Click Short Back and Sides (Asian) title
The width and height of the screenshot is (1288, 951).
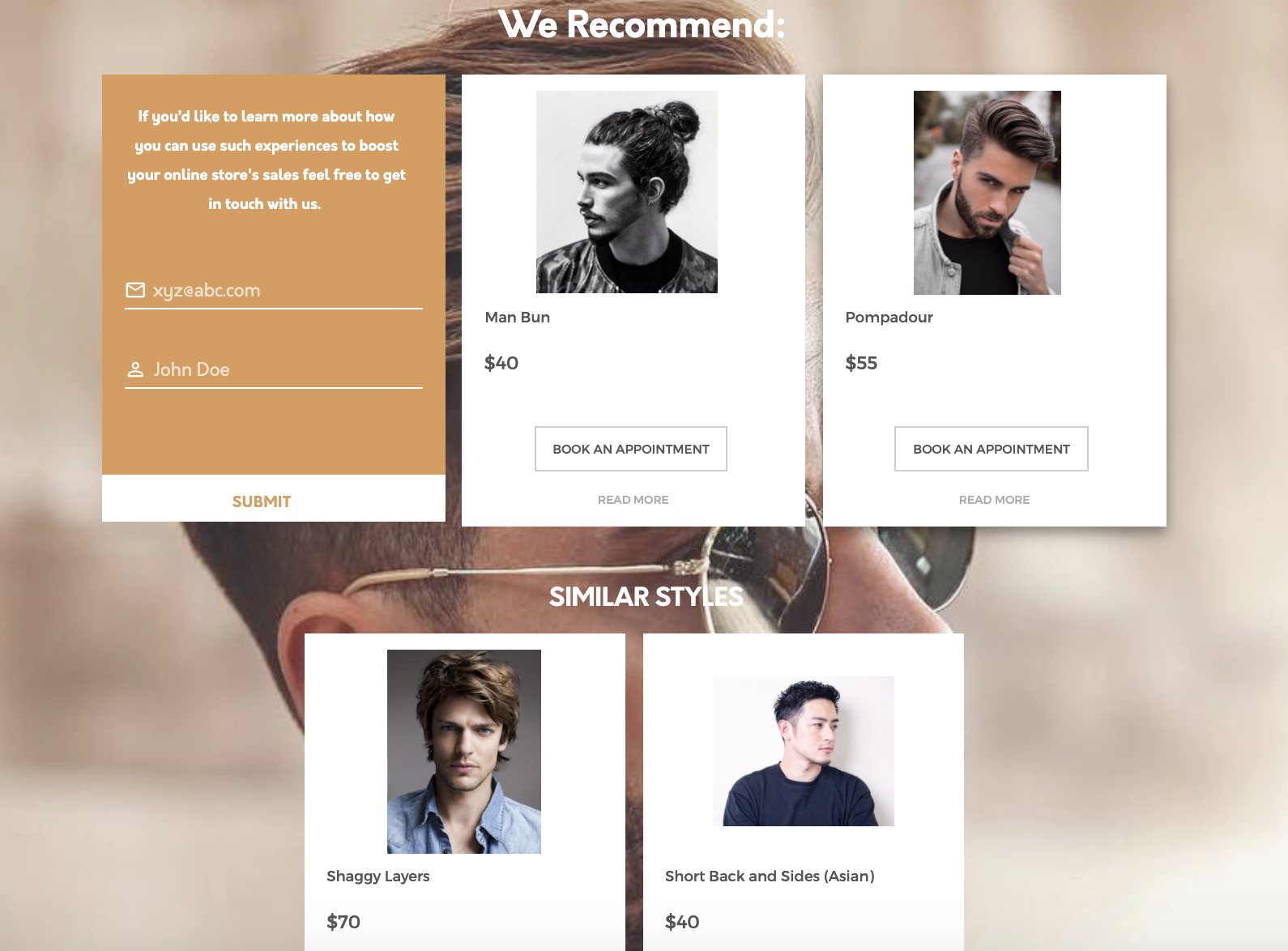coord(770,876)
